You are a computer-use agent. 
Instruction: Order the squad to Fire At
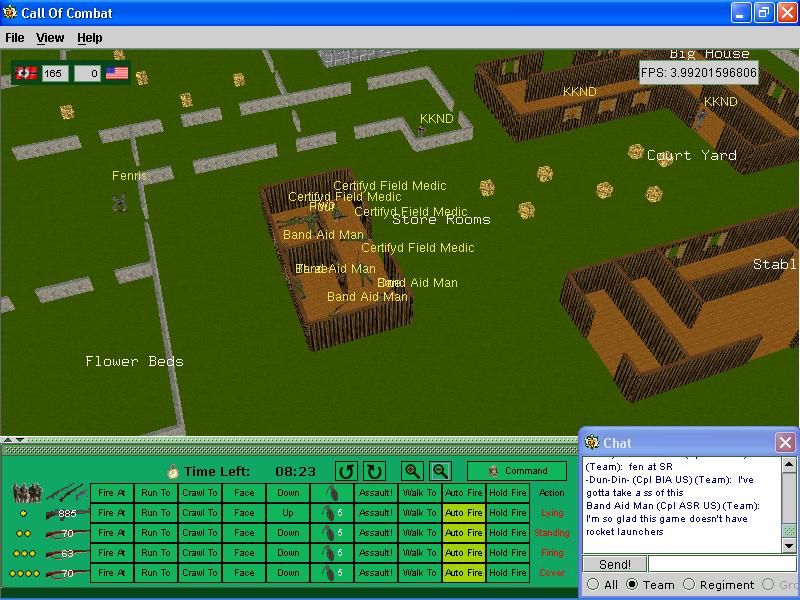pyautogui.click(x=112, y=493)
